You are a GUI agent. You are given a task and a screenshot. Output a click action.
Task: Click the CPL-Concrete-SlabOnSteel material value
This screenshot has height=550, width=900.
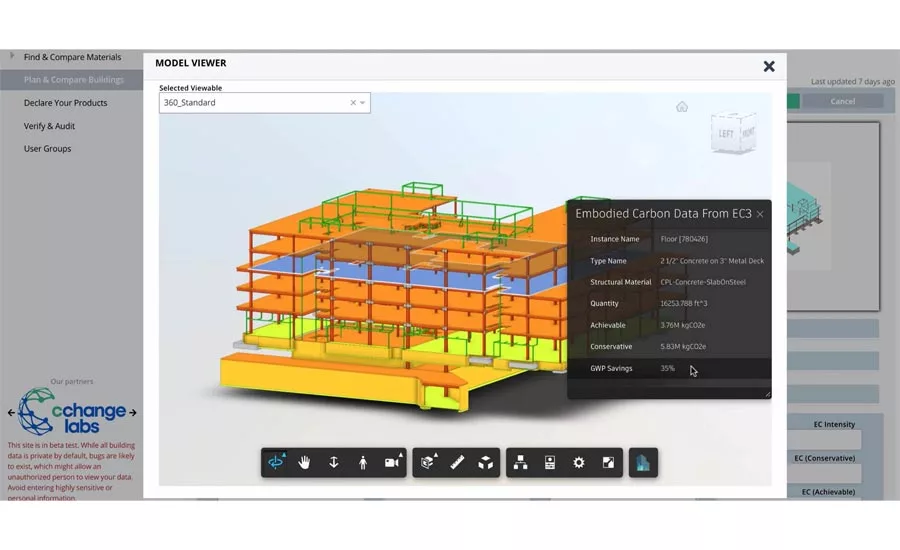coord(703,282)
